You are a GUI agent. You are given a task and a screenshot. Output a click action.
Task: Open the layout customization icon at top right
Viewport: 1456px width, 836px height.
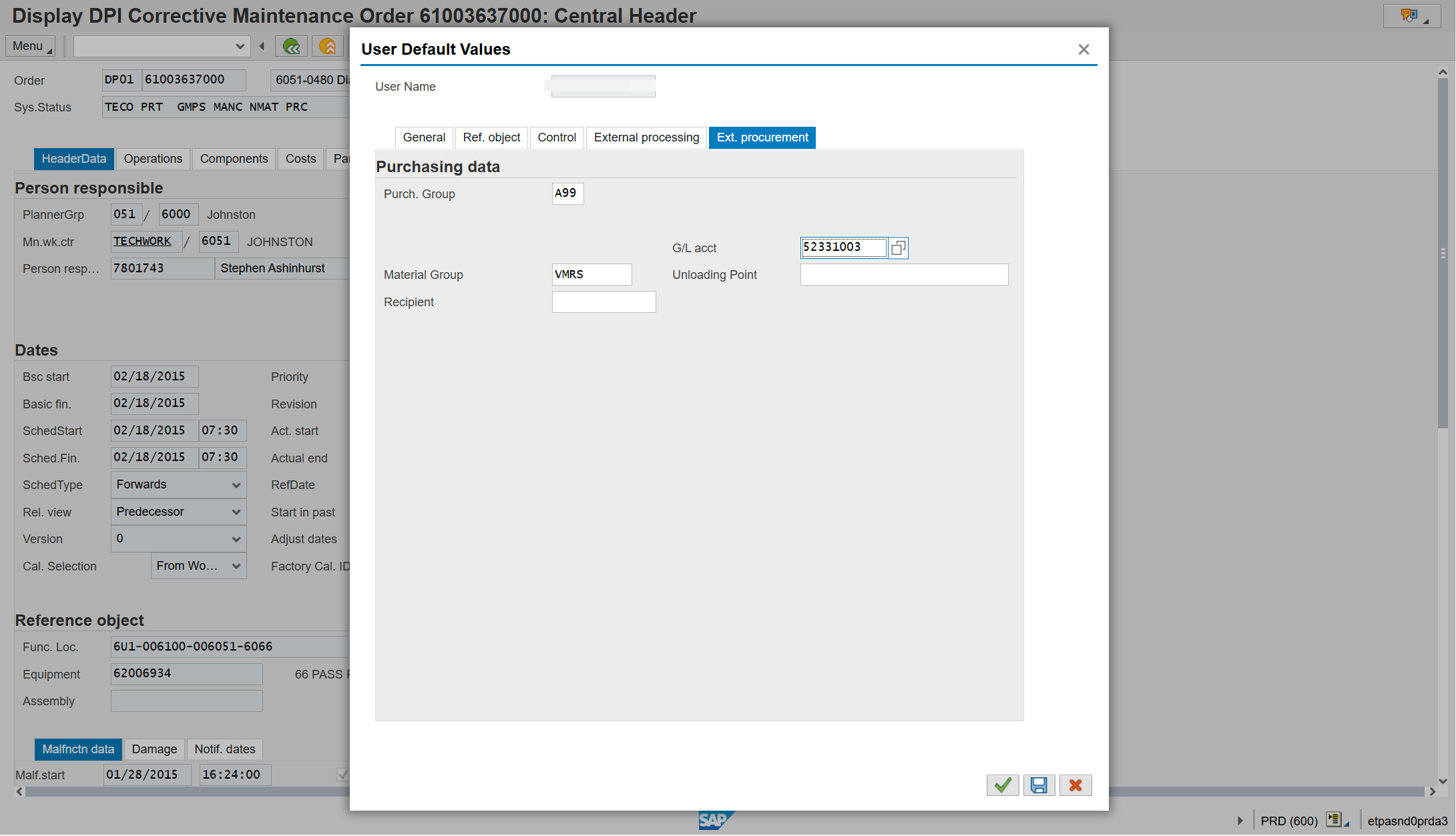1412,16
